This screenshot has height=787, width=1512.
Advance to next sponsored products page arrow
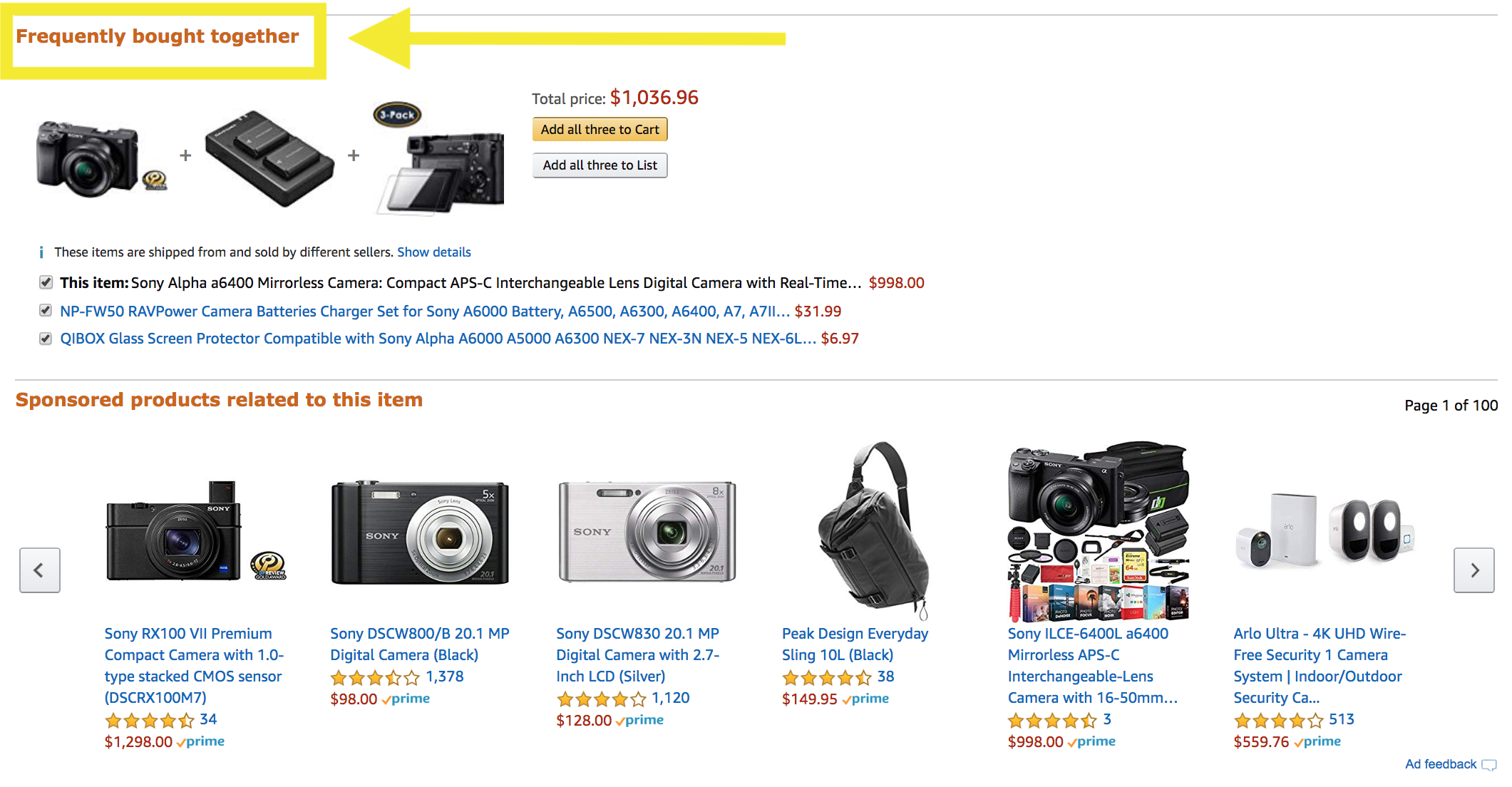click(1474, 570)
